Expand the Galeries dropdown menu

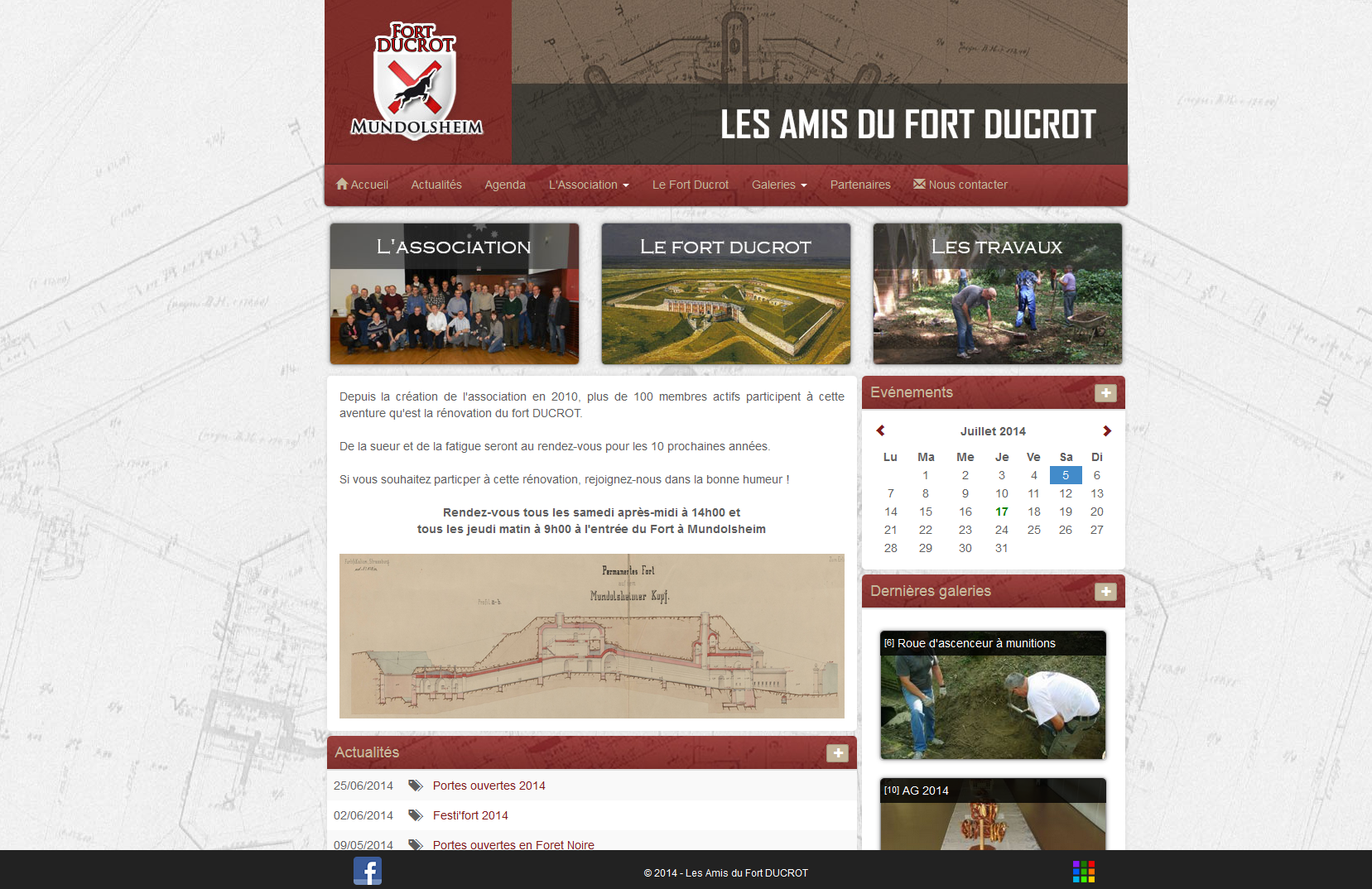click(x=779, y=185)
